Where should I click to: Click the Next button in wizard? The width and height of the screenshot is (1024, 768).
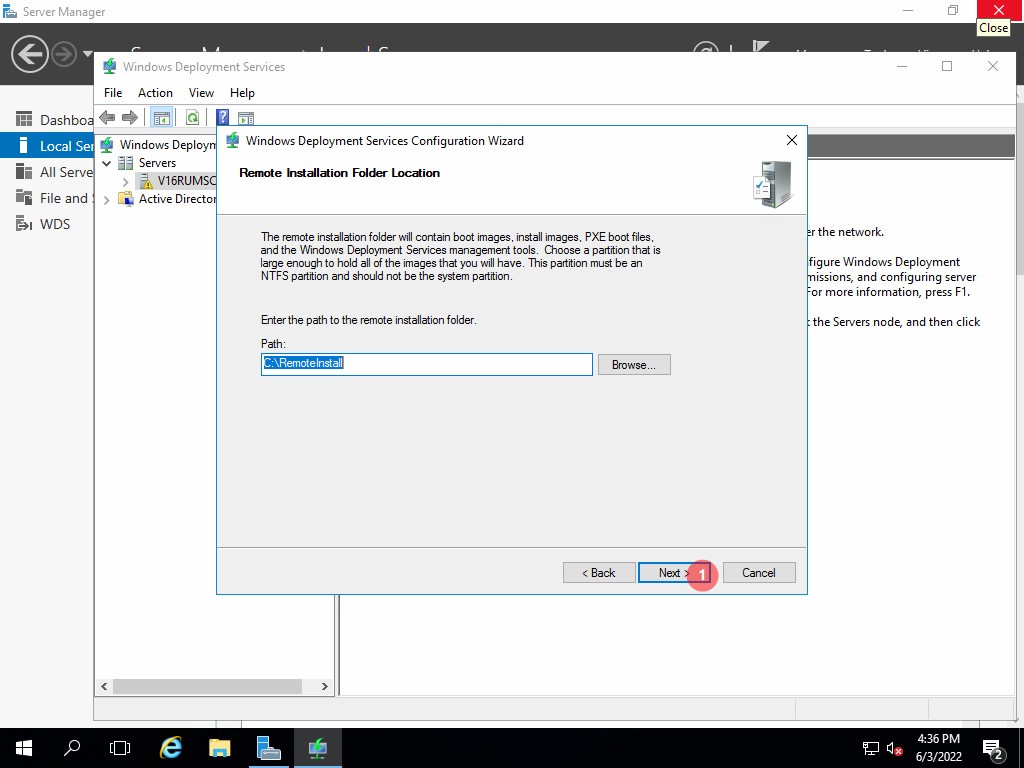669,573
